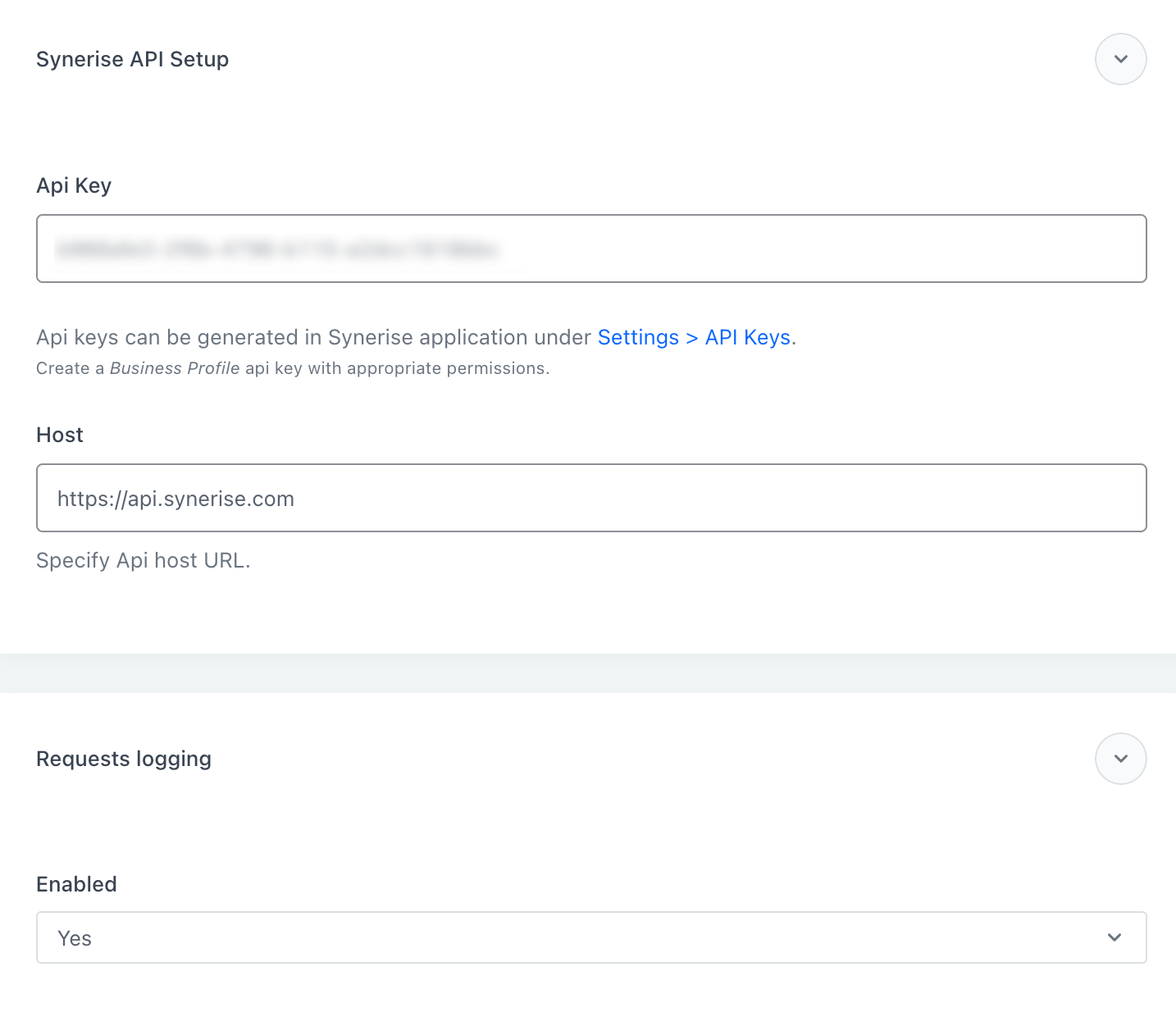
Task: Click the blurred Api Key value
Action: pos(279,249)
